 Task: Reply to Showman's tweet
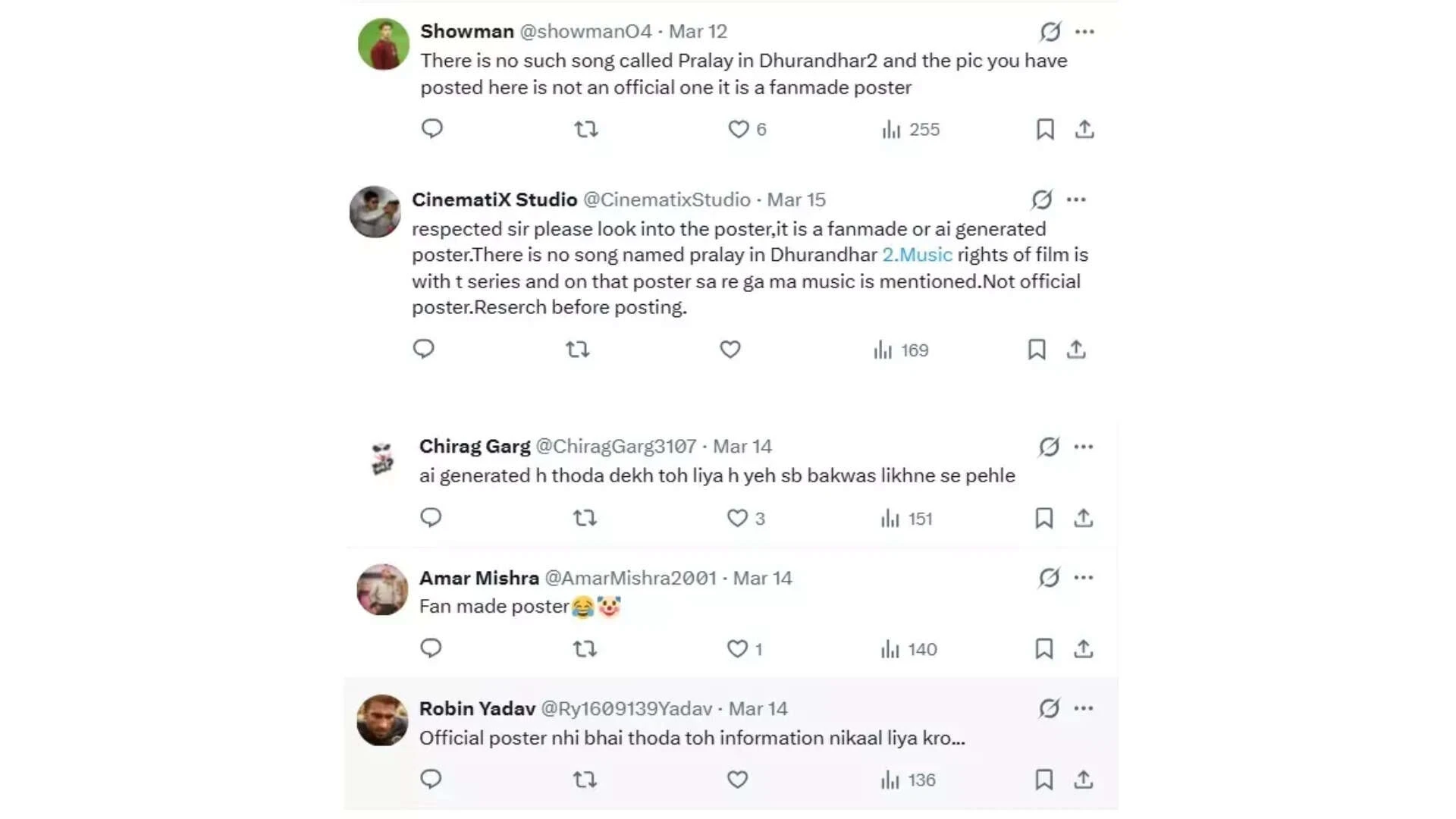pyautogui.click(x=432, y=129)
